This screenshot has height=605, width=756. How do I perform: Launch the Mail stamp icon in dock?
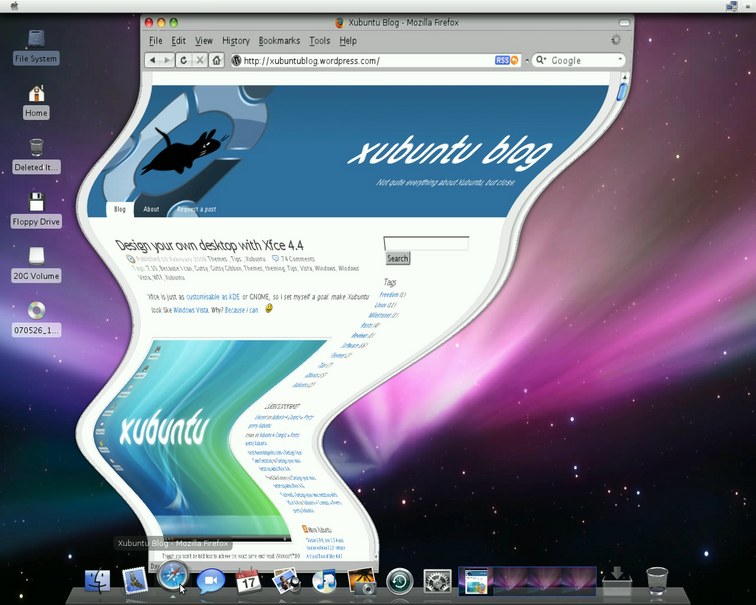pos(135,580)
